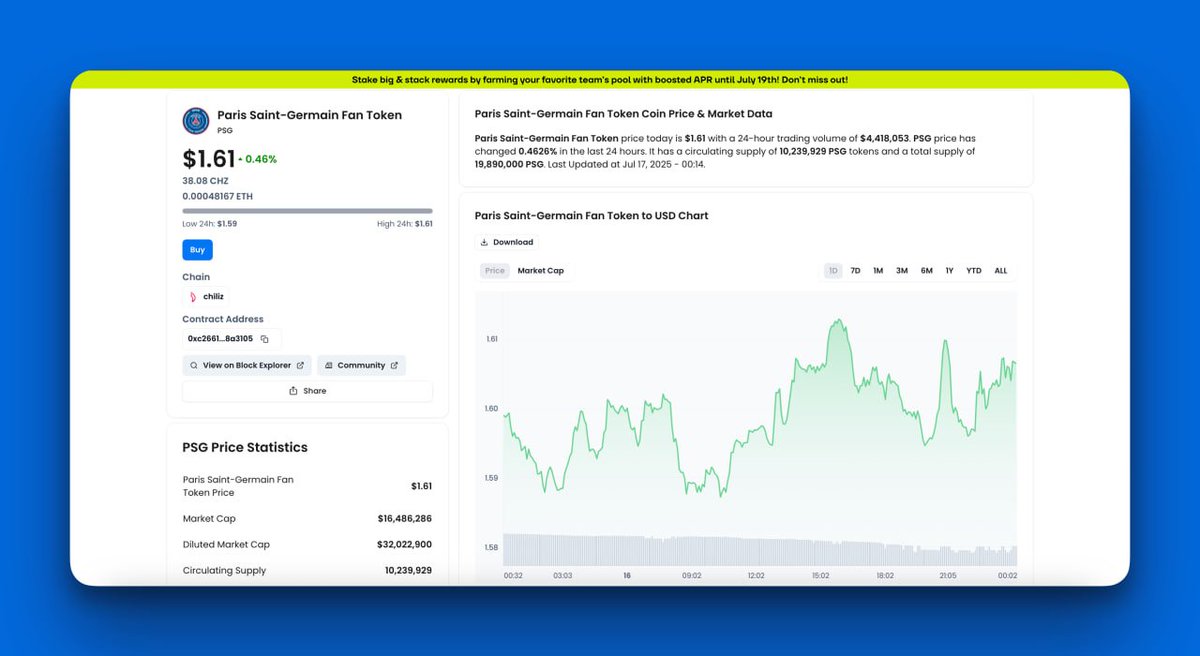Click the Download arrow icon
The height and width of the screenshot is (656, 1200).
(485, 242)
